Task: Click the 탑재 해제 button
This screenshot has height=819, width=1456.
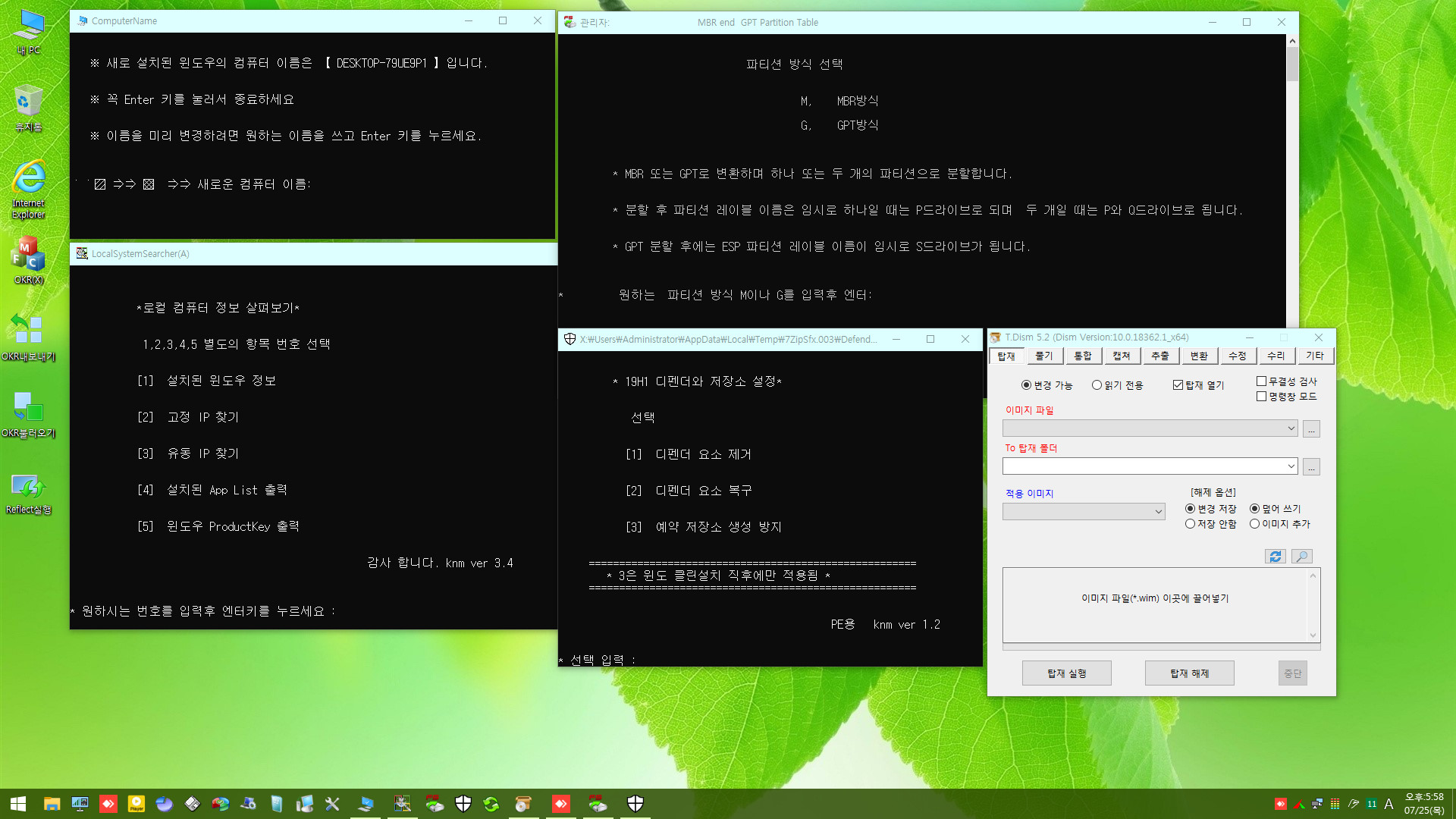Action: point(1190,673)
